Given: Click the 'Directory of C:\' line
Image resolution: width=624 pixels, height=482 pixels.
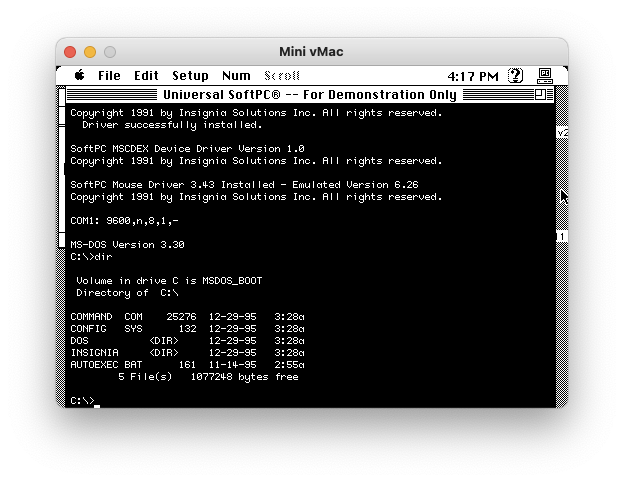Looking at the screenshot, I should [x=127, y=293].
